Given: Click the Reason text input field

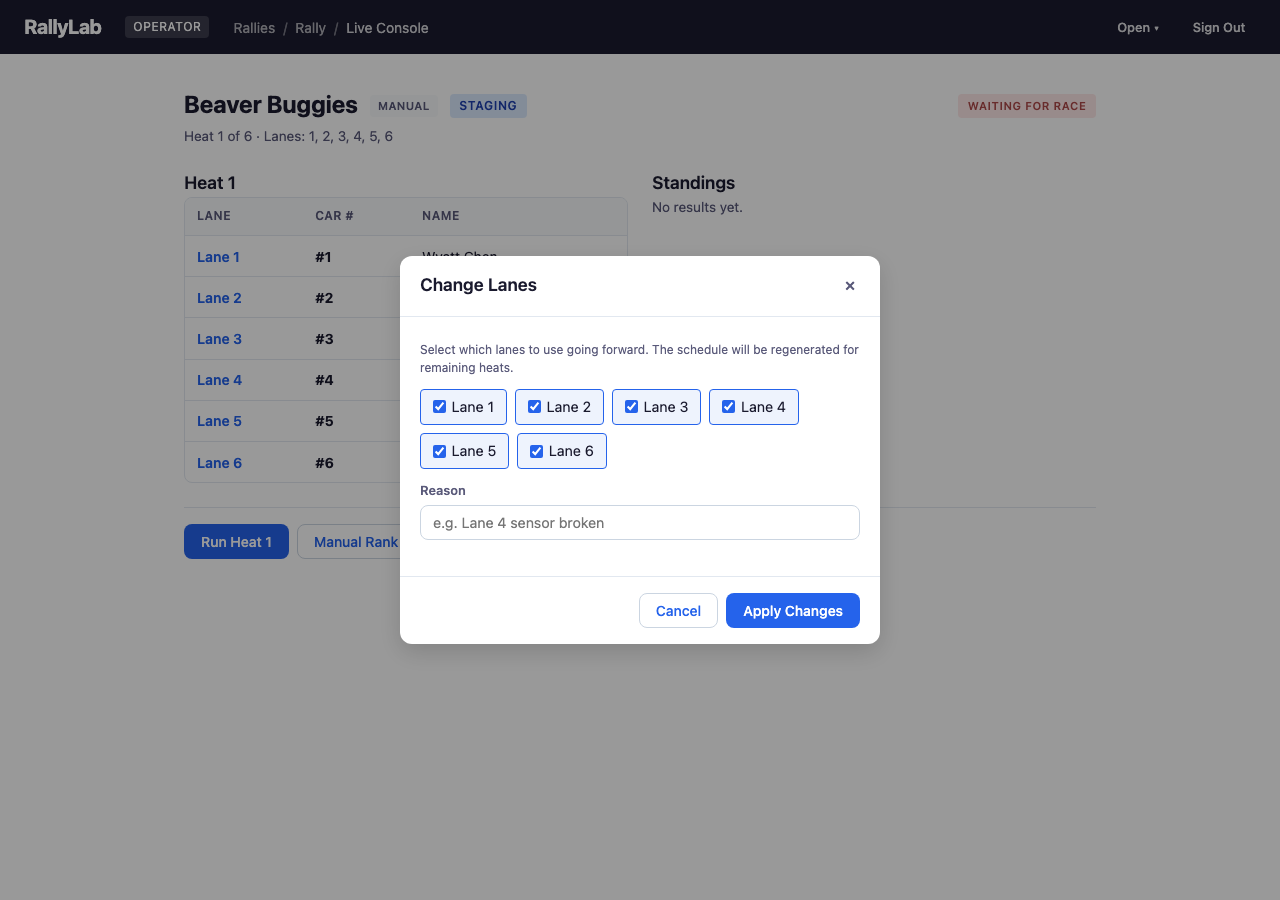Looking at the screenshot, I should click(640, 522).
